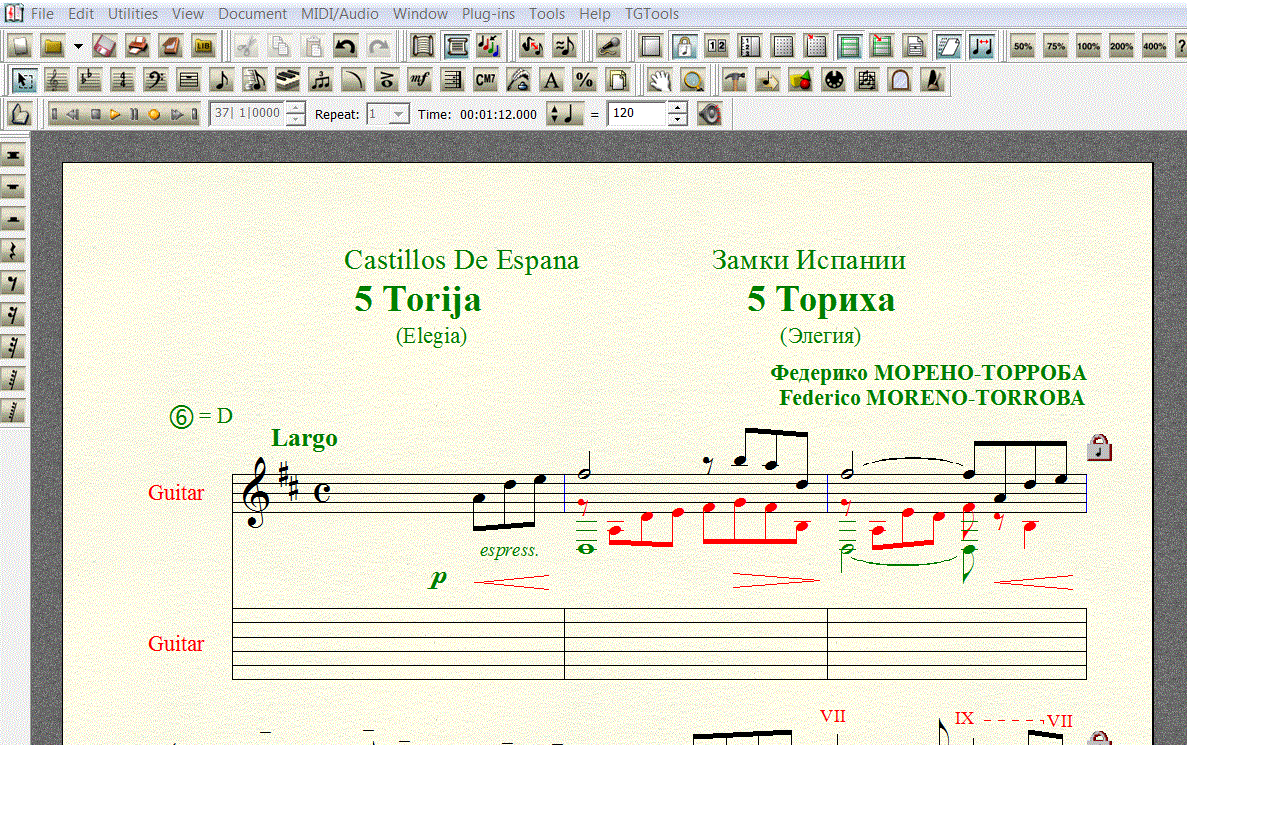The image size is (1274, 817).
Task: Select the Tempo tool metronome icon
Action: tap(932, 81)
